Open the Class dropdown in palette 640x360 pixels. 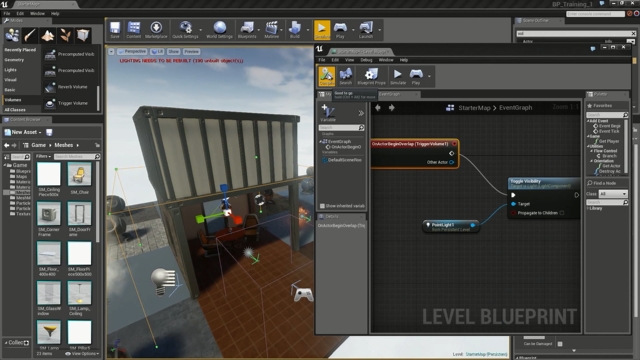click(x=613, y=194)
